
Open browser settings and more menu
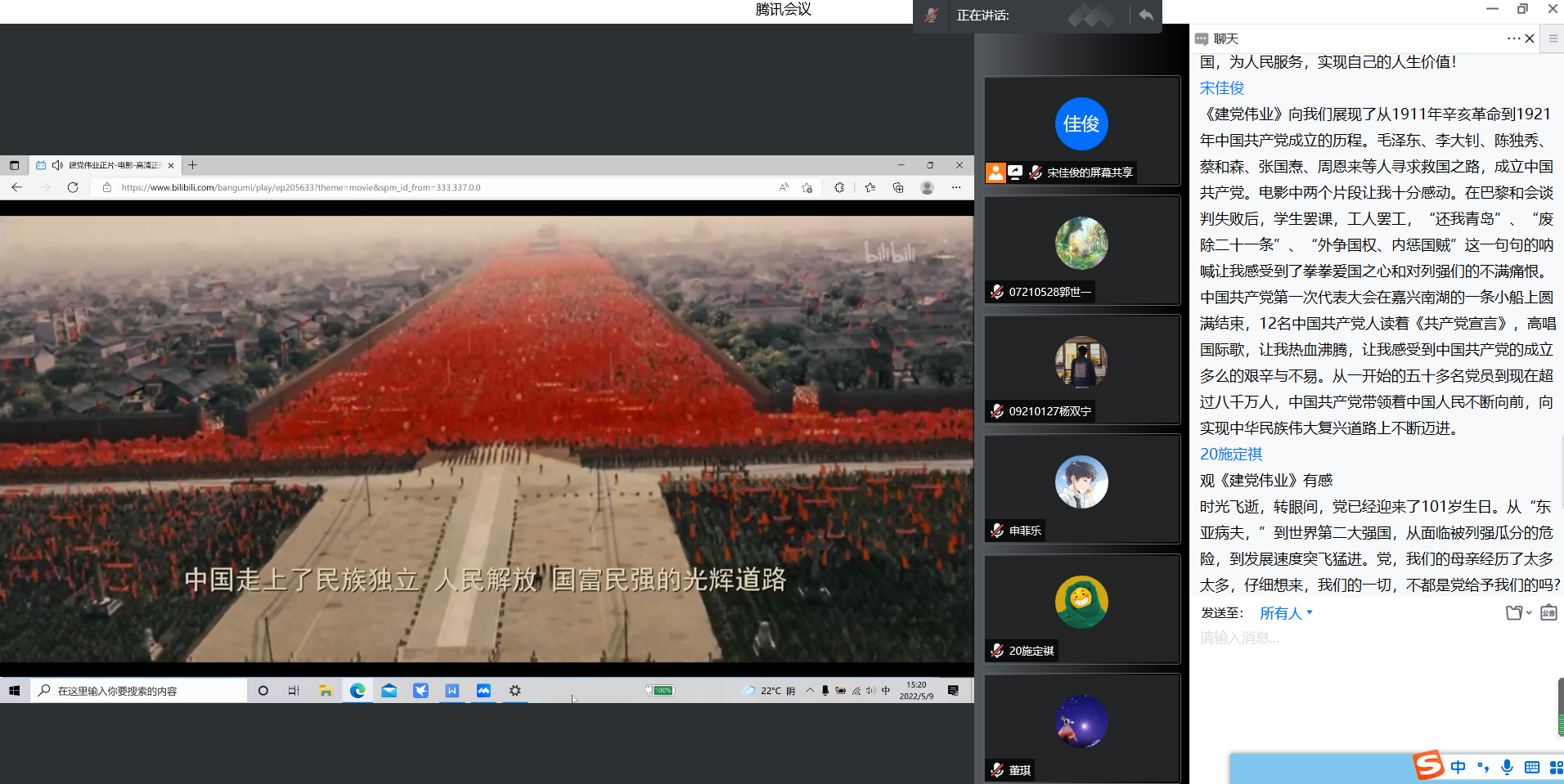click(x=956, y=187)
